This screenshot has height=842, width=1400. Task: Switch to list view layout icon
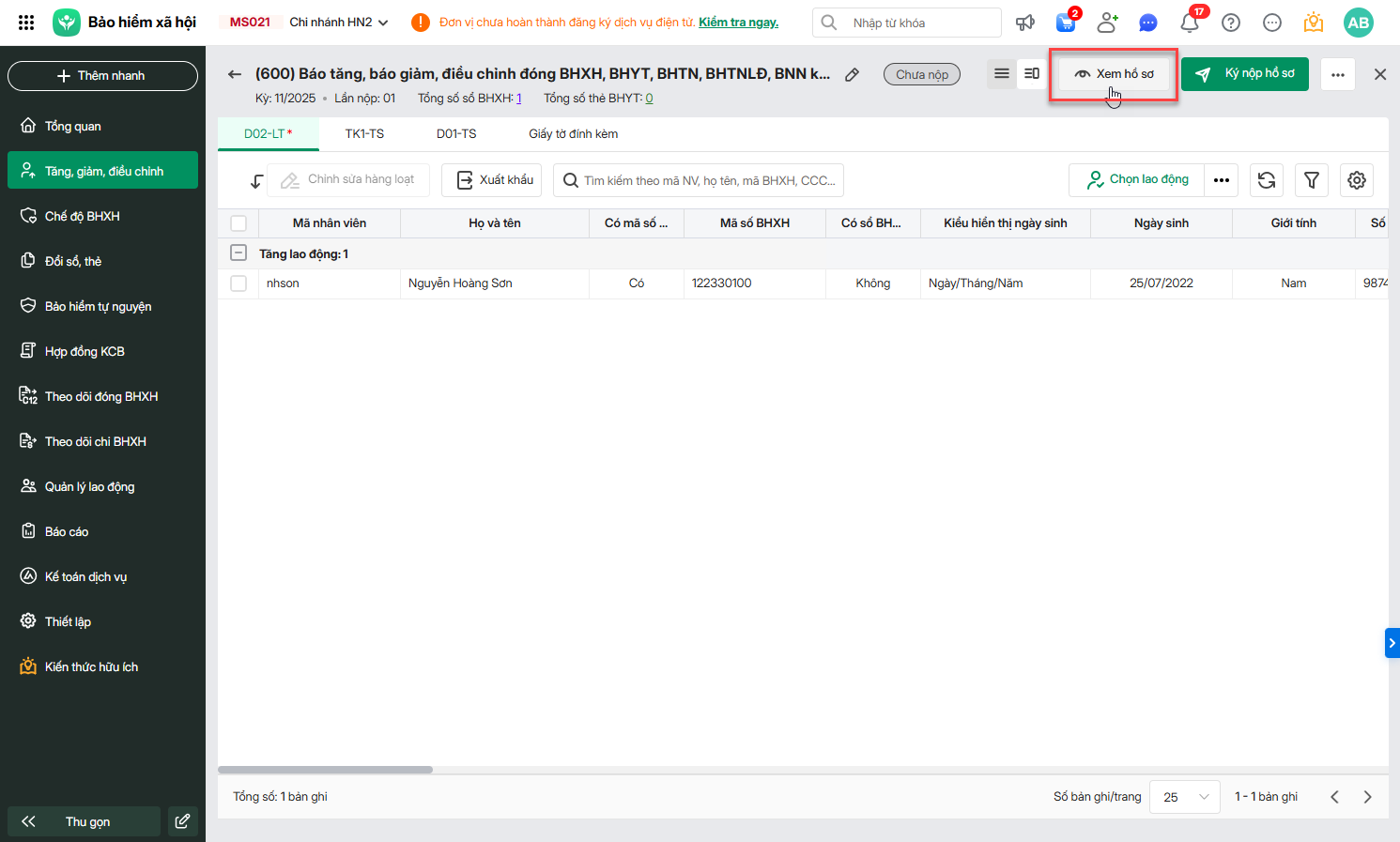coord(1002,74)
